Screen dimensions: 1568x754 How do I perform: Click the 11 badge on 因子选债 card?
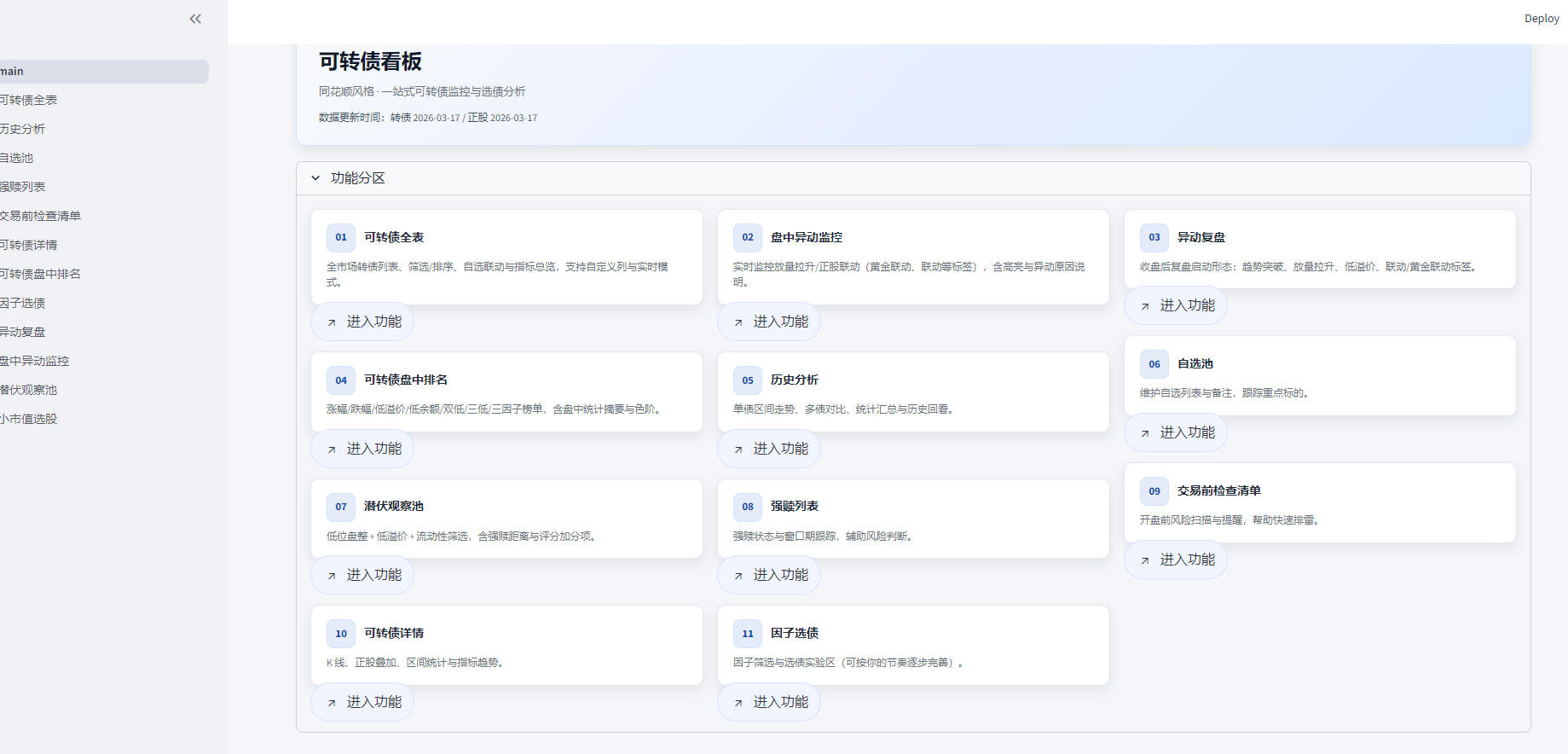748,634
